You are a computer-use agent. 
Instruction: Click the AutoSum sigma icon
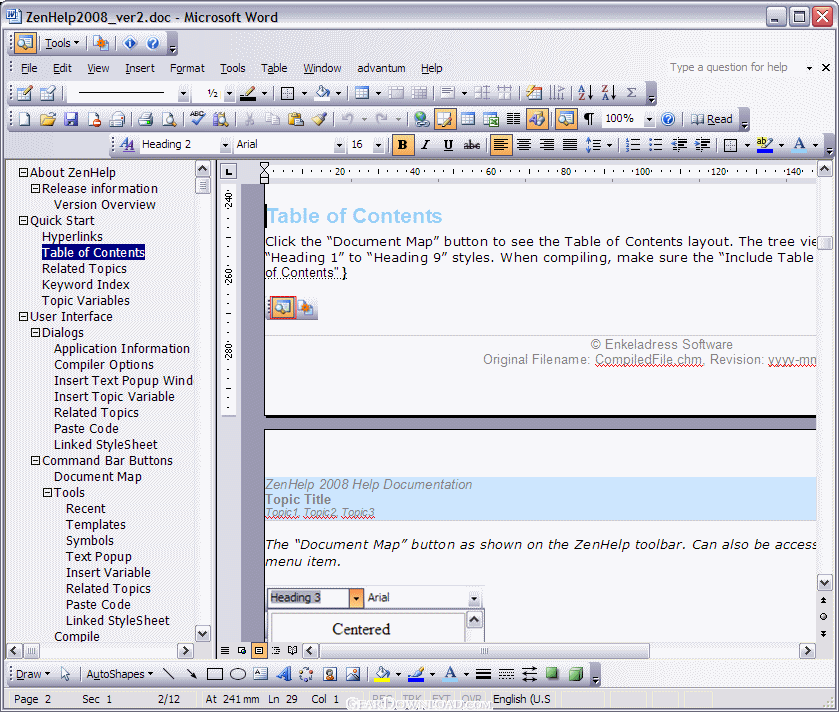tap(631, 93)
